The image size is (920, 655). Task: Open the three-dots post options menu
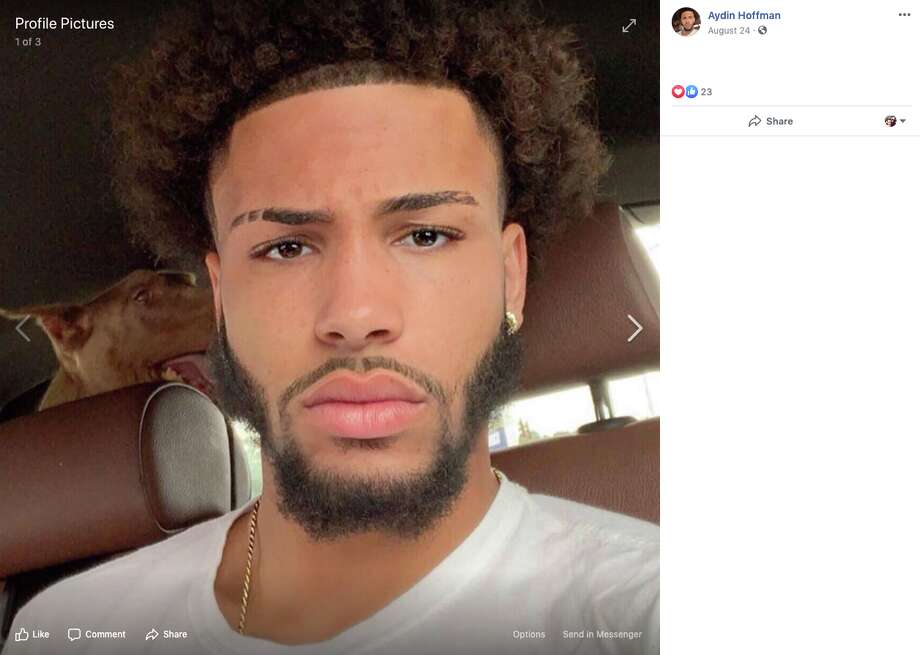click(x=904, y=15)
